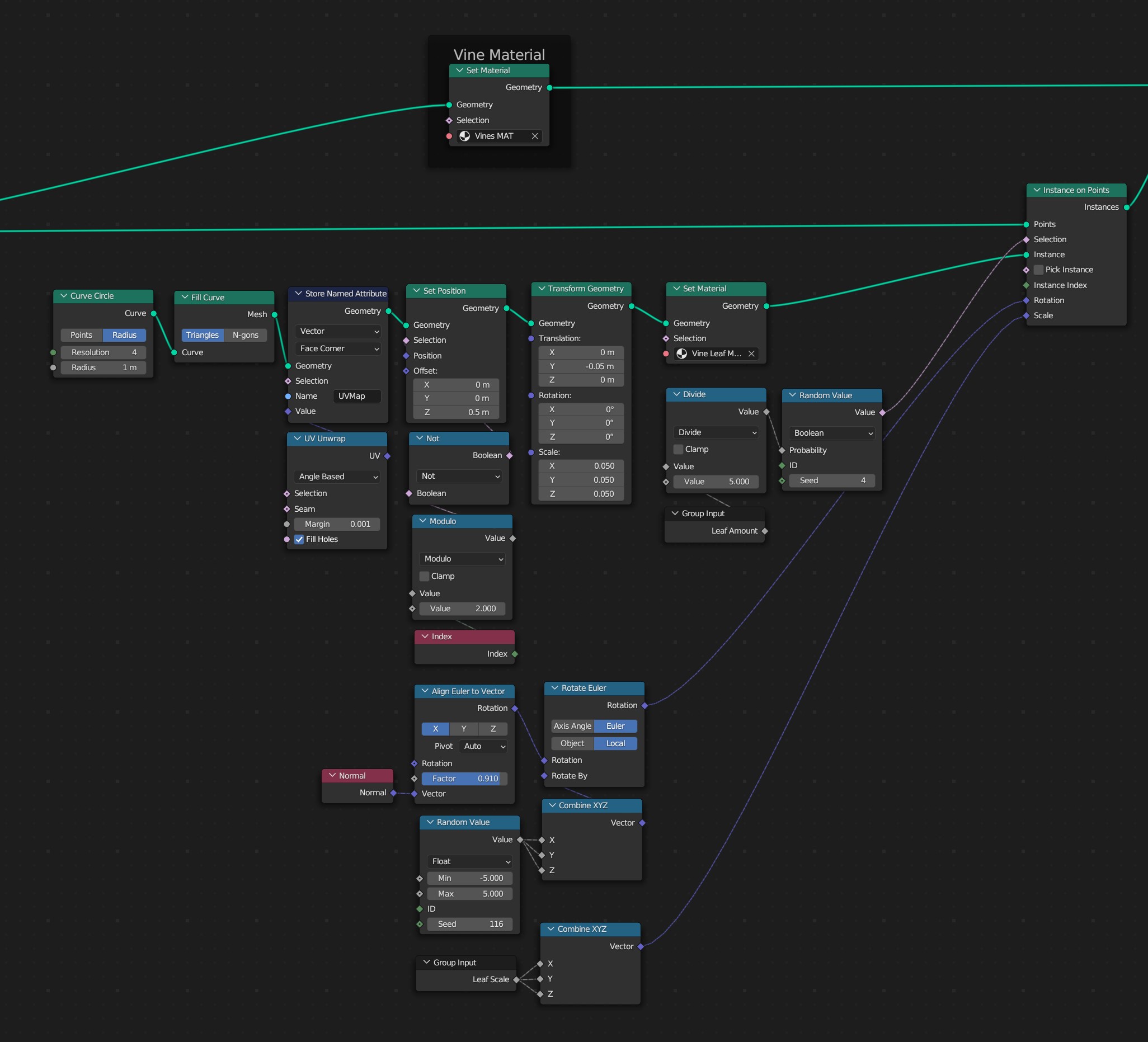Adjust the Factor 0.910 slider
Image resolution: width=1148 pixels, height=1042 pixels.
coord(465,779)
